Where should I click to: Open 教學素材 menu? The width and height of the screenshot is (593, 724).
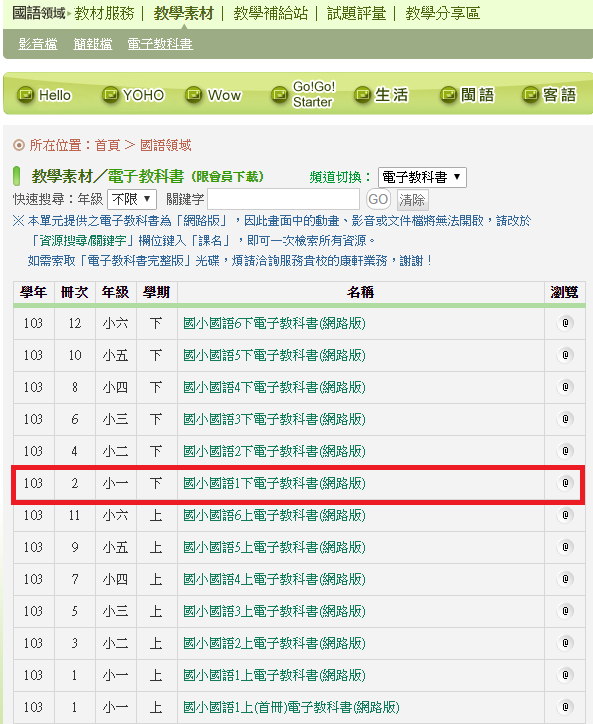(184, 13)
